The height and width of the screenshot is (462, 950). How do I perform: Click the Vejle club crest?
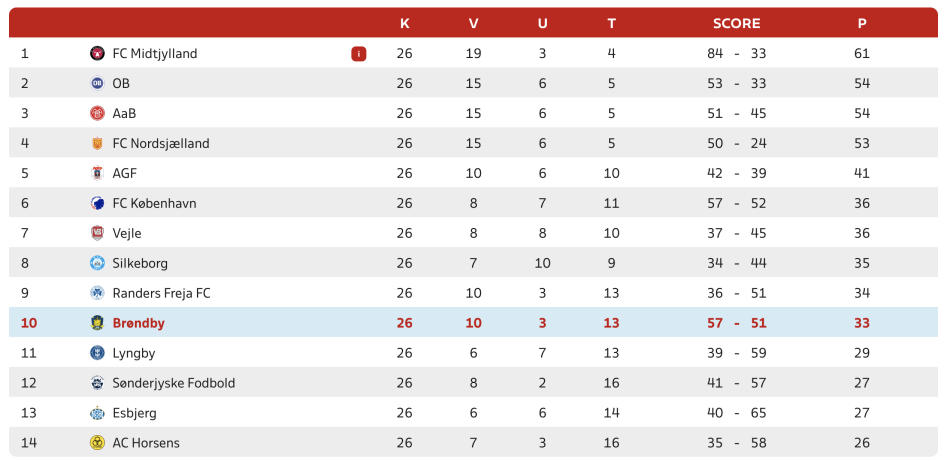[x=97, y=233]
